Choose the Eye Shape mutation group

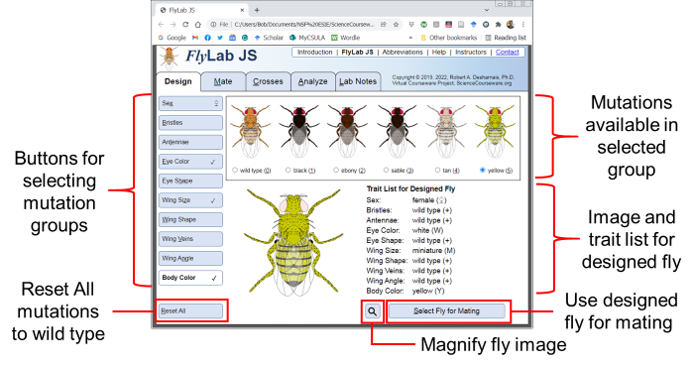pyautogui.click(x=190, y=181)
